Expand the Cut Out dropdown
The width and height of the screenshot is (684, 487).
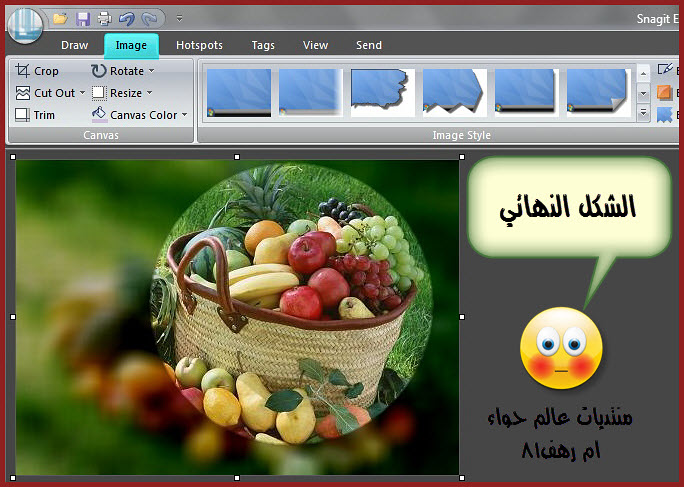pos(82,93)
